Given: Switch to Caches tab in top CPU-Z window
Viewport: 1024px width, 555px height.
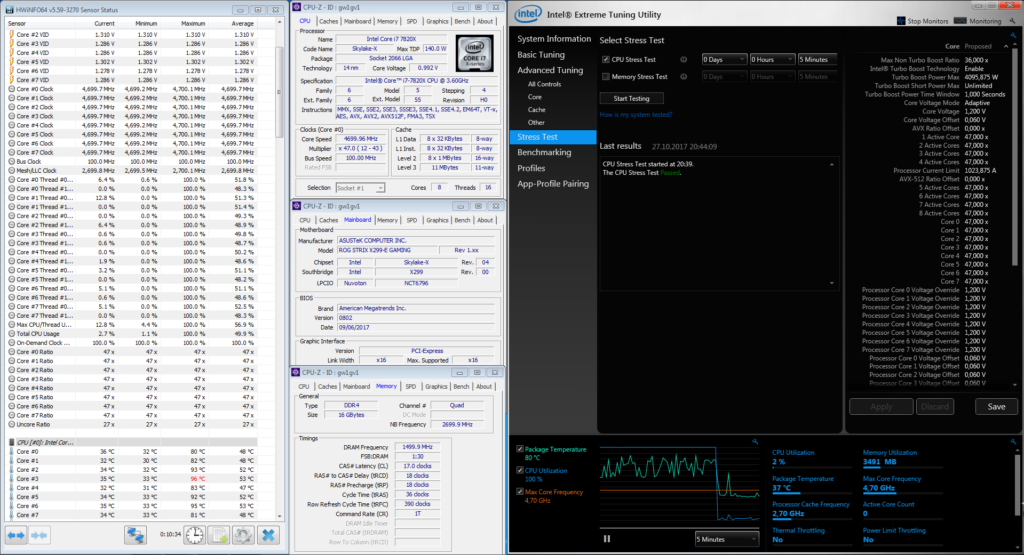Looking at the screenshot, I should tap(328, 22).
